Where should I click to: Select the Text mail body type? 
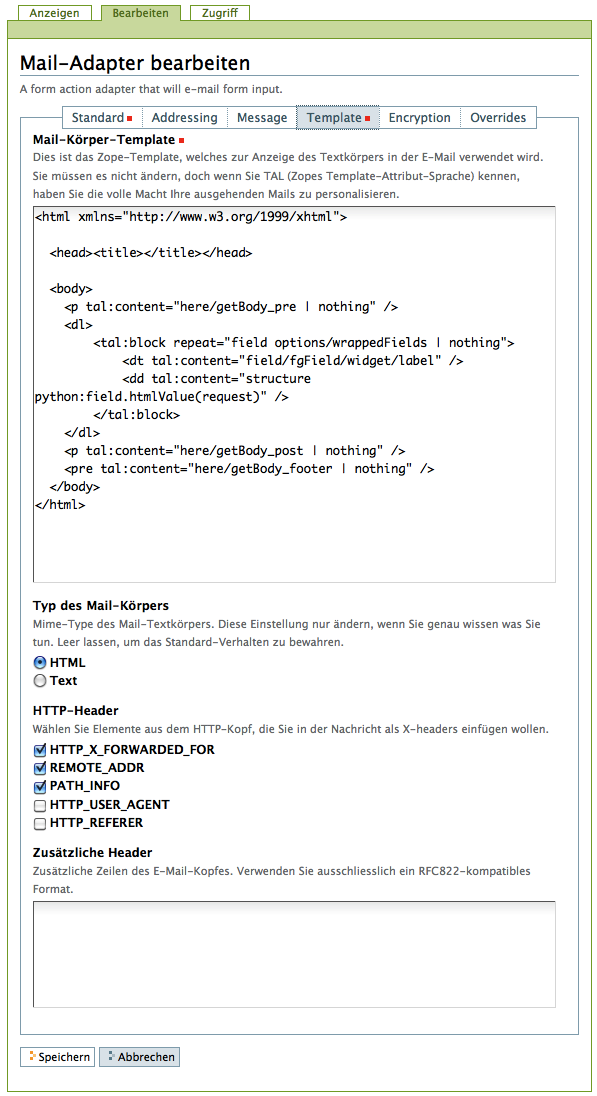click(40, 681)
